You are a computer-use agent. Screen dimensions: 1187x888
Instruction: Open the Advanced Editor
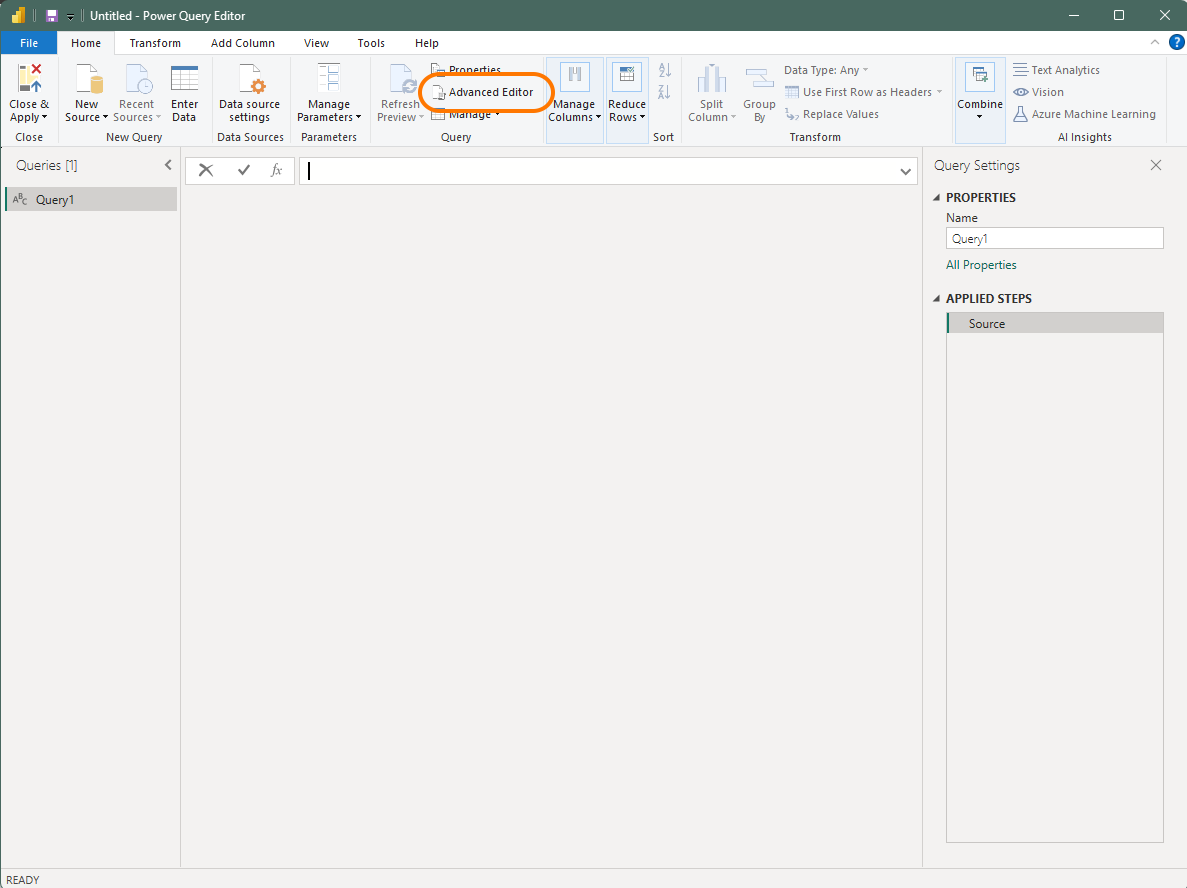point(487,91)
